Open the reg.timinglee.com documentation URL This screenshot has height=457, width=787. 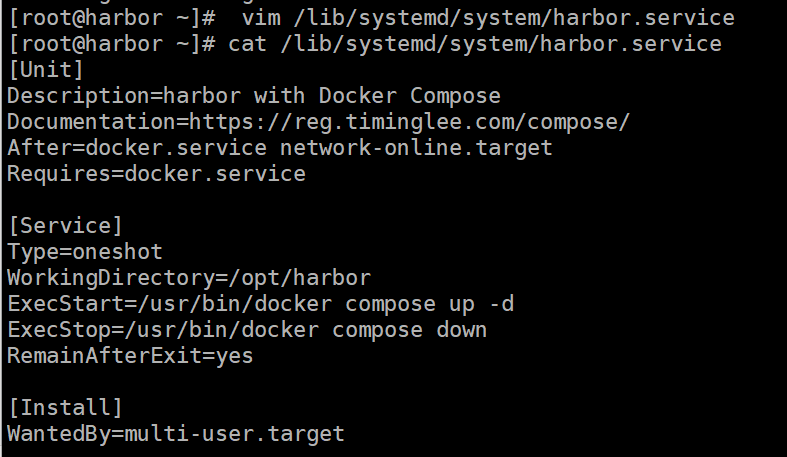tap(409, 122)
